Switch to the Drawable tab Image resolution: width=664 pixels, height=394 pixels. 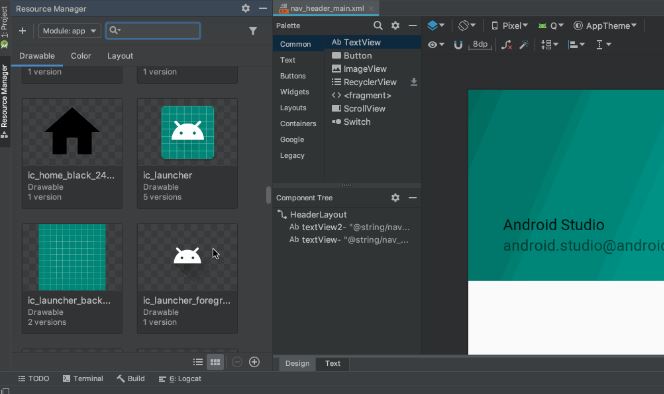37,56
